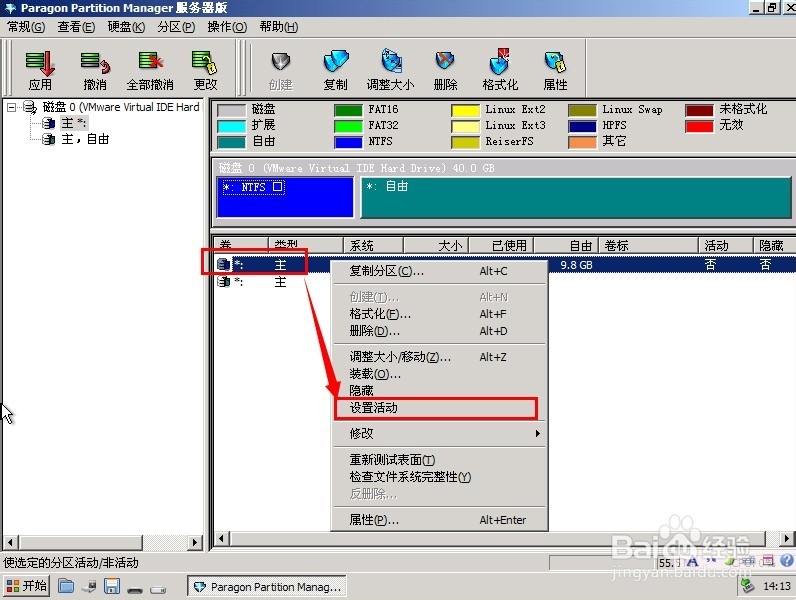796x600 pixels.
Task: Collapse the 磁盘 0 tree node
Action: tap(12, 107)
